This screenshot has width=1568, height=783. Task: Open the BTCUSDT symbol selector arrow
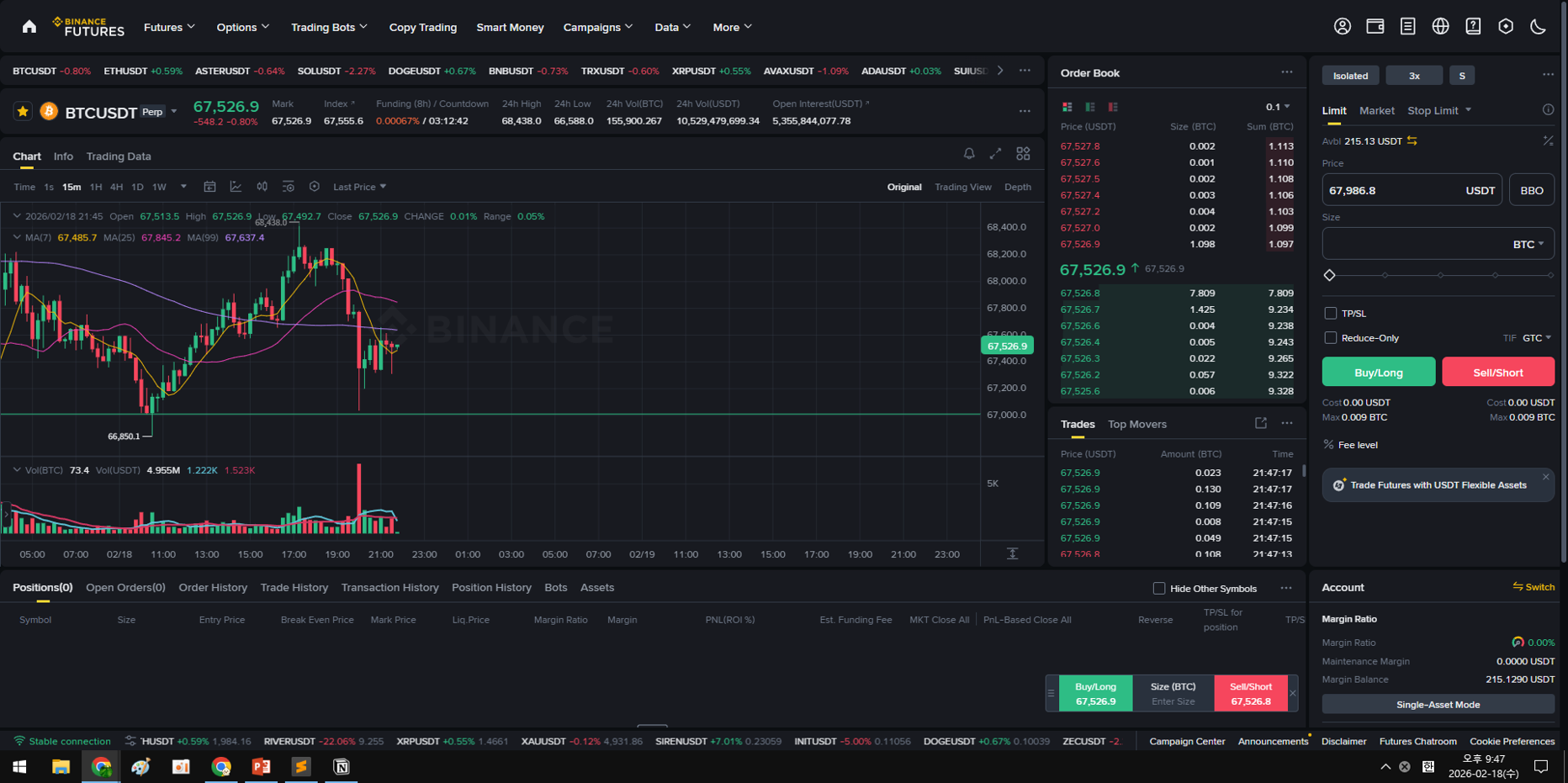pos(174,112)
